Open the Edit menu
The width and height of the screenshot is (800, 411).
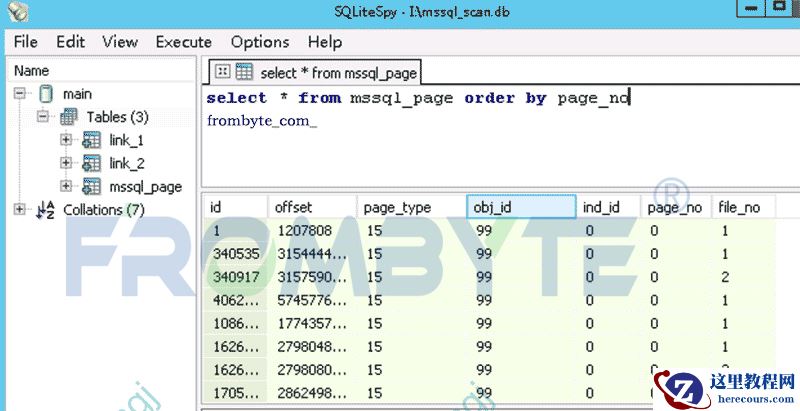pyautogui.click(x=70, y=42)
